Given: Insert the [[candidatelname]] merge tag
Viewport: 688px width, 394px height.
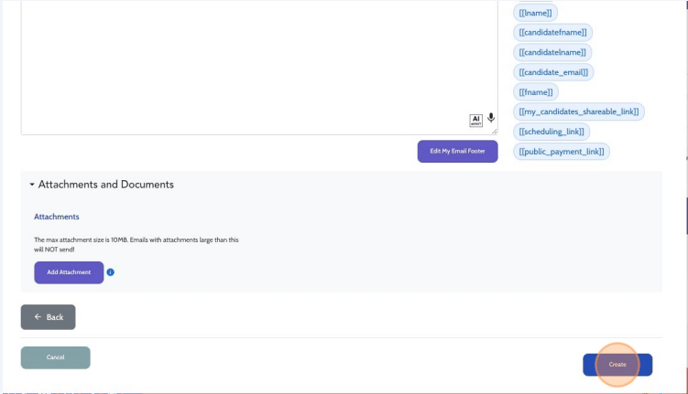Looking at the screenshot, I should [x=552, y=52].
